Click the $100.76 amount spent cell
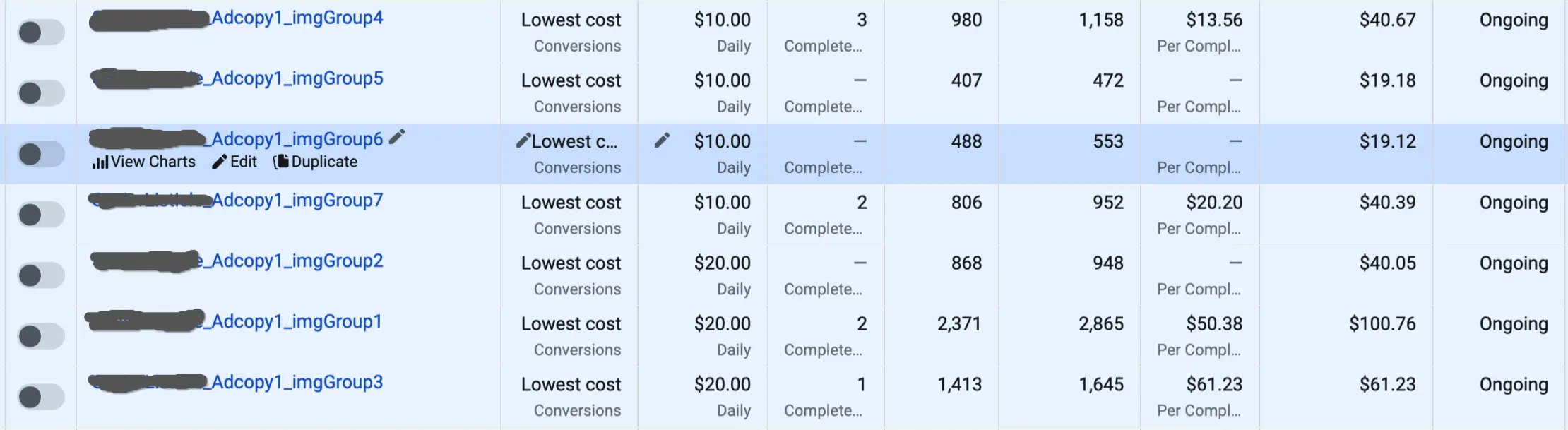 coord(1382,324)
